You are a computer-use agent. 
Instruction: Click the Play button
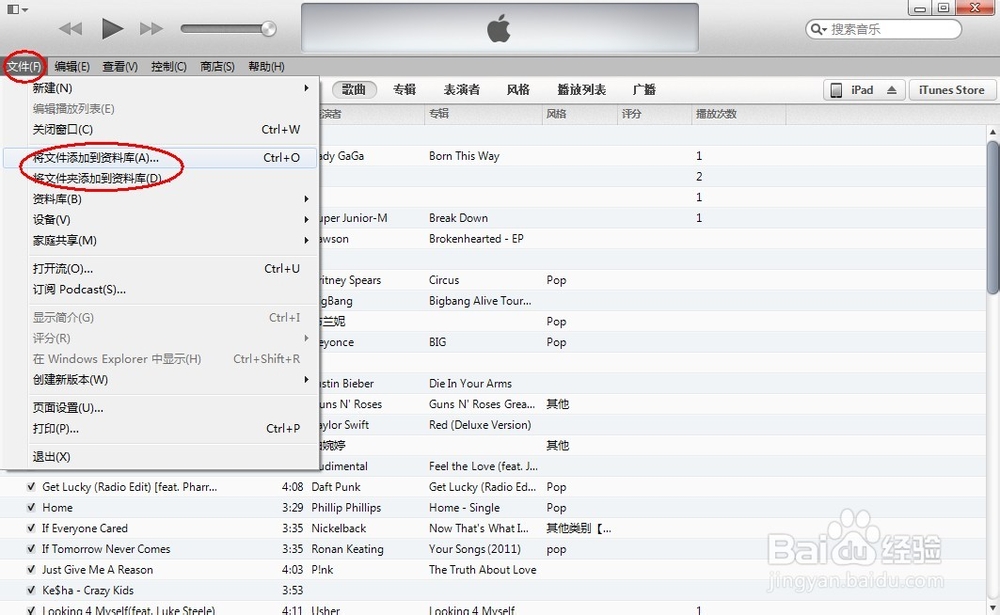click(112, 29)
